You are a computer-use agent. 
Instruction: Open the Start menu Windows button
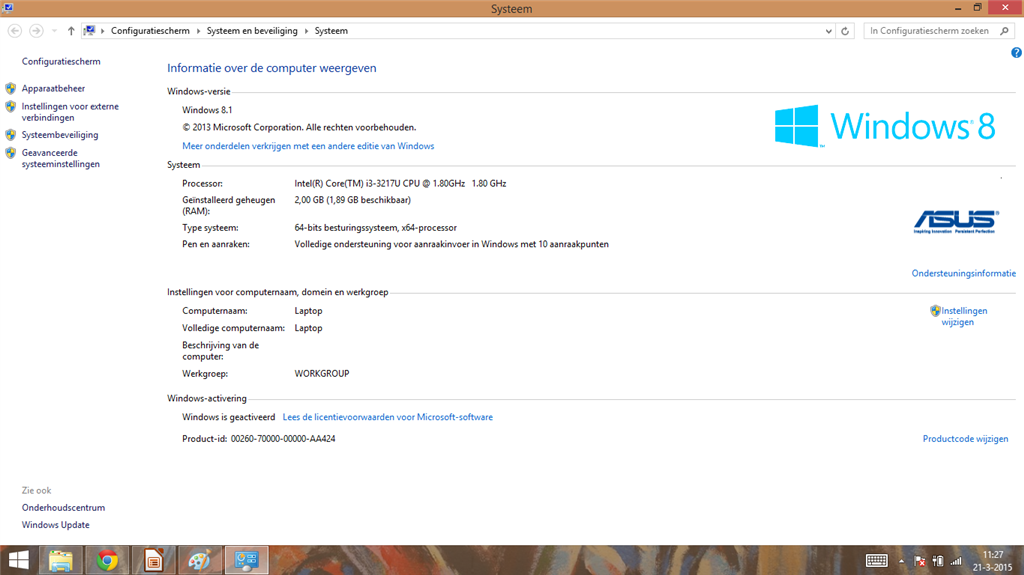click(18, 560)
